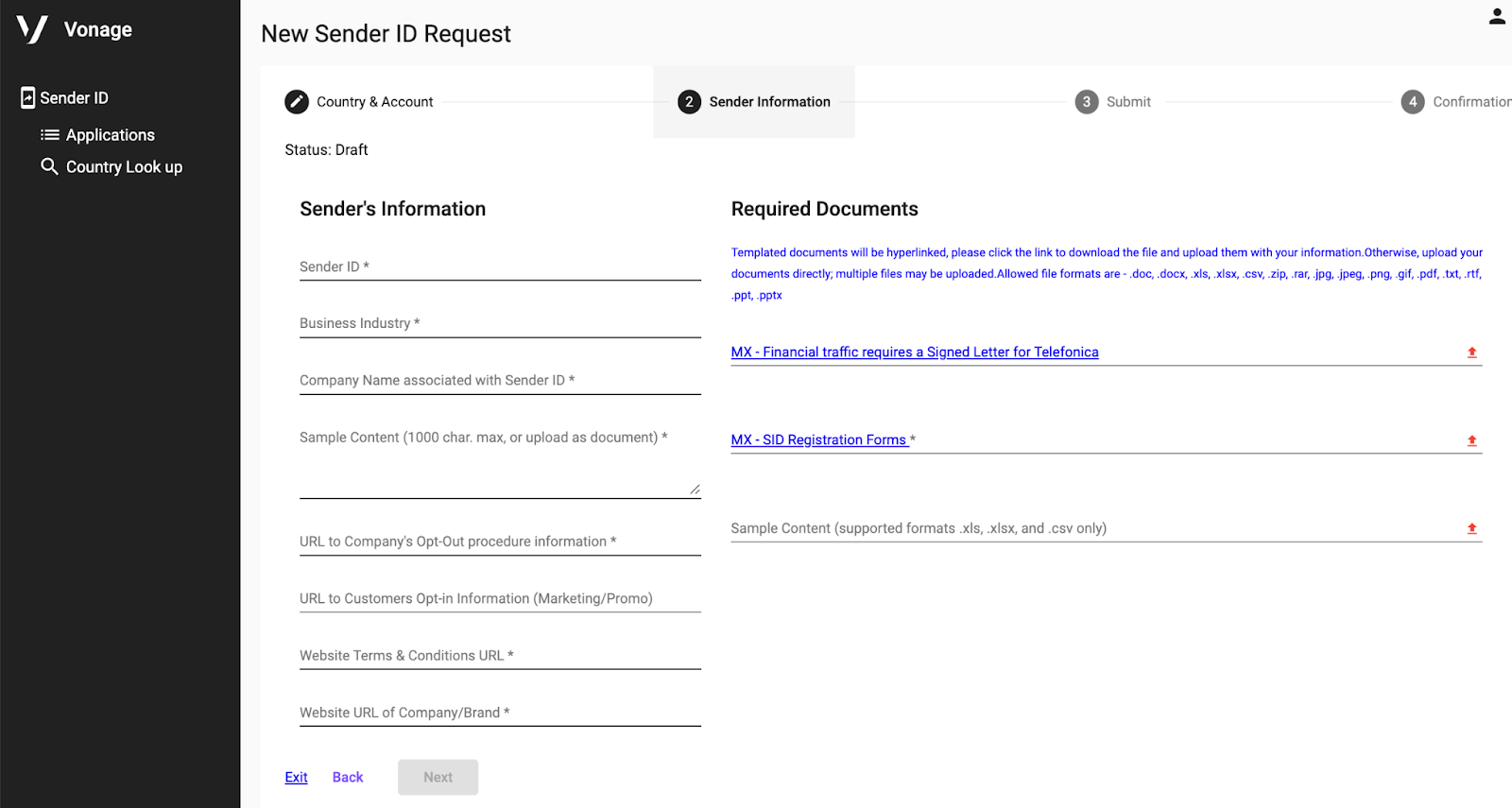Open the Business Industry field

[x=500, y=323]
